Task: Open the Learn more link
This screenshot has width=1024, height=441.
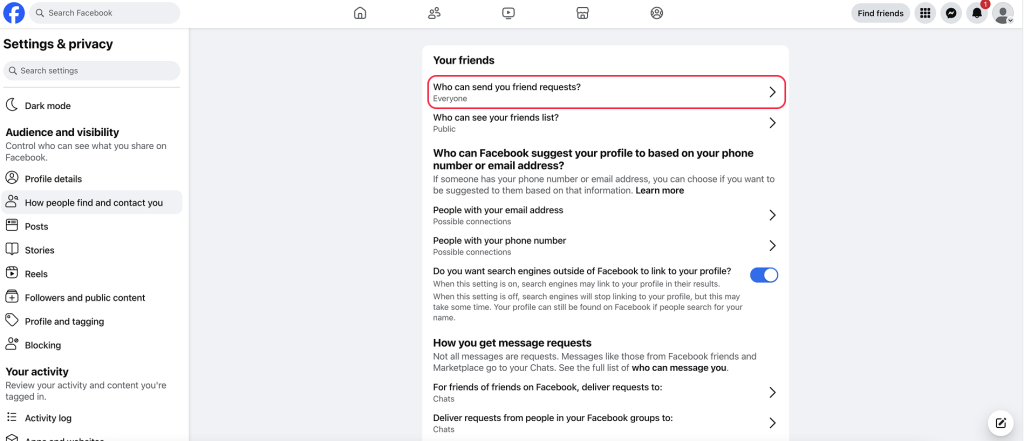Action: (660, 191)
